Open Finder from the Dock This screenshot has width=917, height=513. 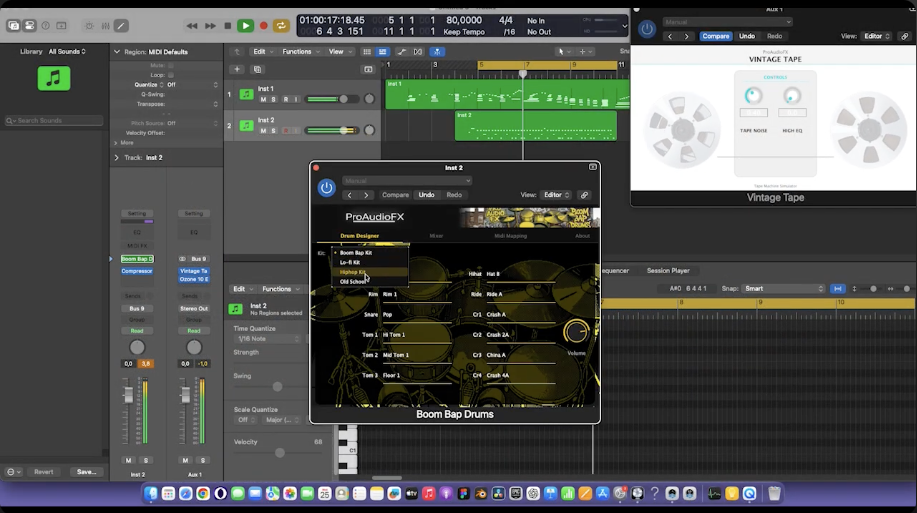click(150, 494)
